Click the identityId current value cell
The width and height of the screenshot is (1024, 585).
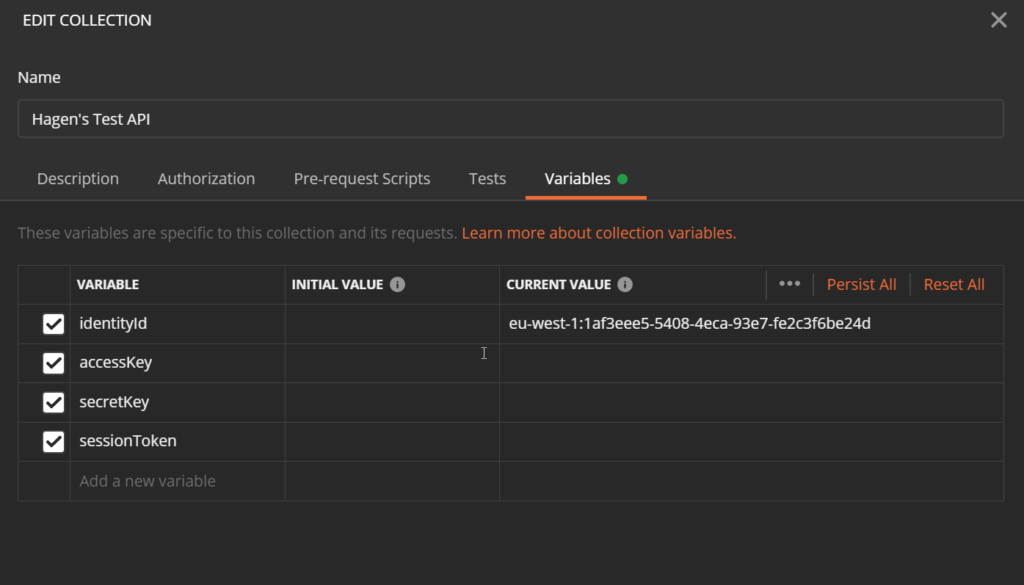(x=750, y=324)
